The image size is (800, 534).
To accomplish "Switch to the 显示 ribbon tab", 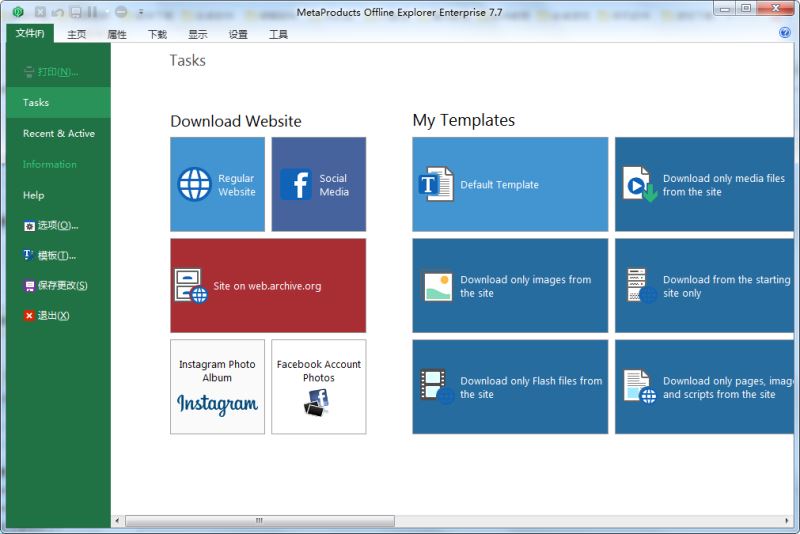I will tap(197, 34).
